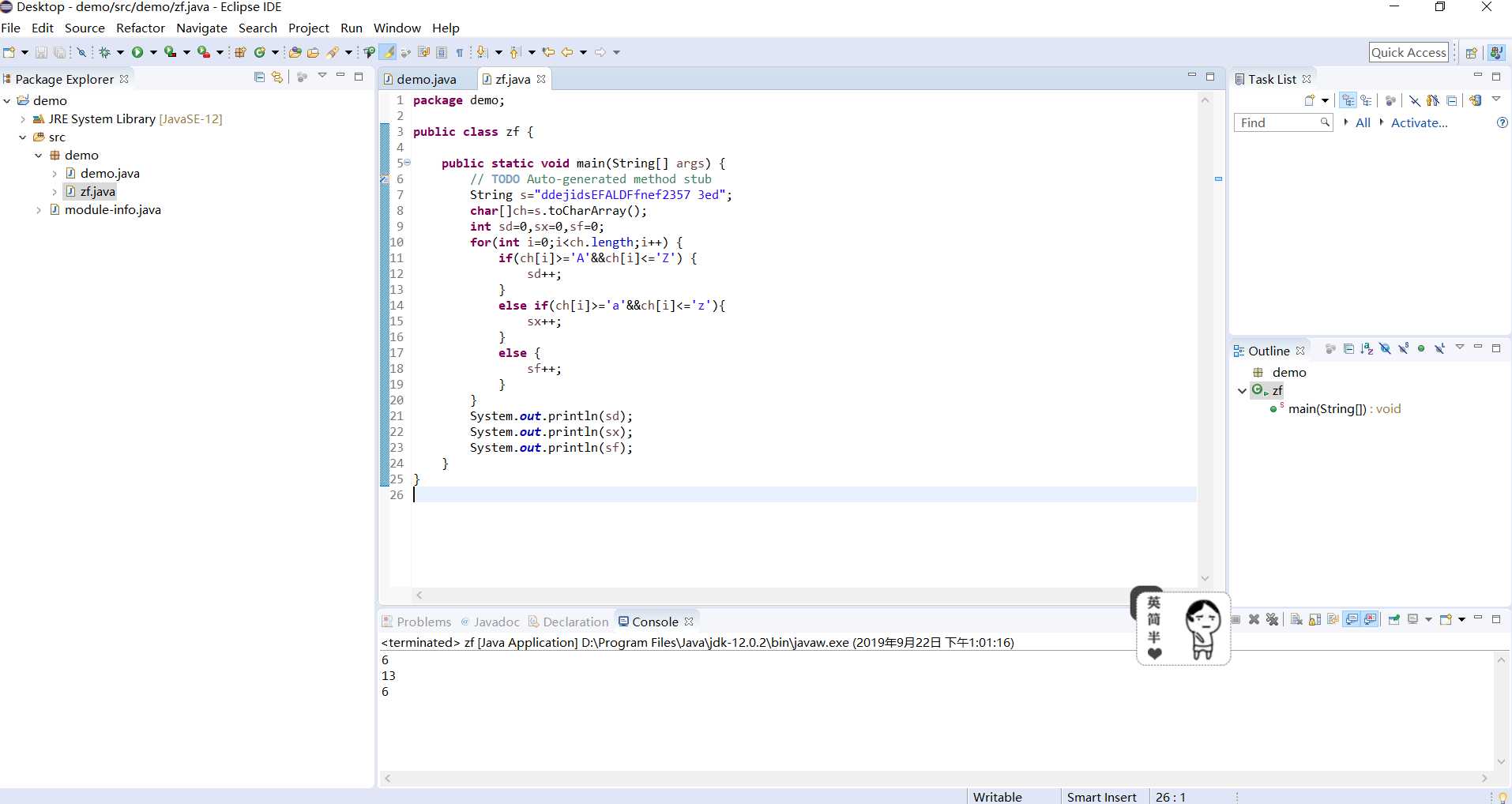Toggle Link with Editor in Package Explorer

pyautogui.click(x=277, y=77)
